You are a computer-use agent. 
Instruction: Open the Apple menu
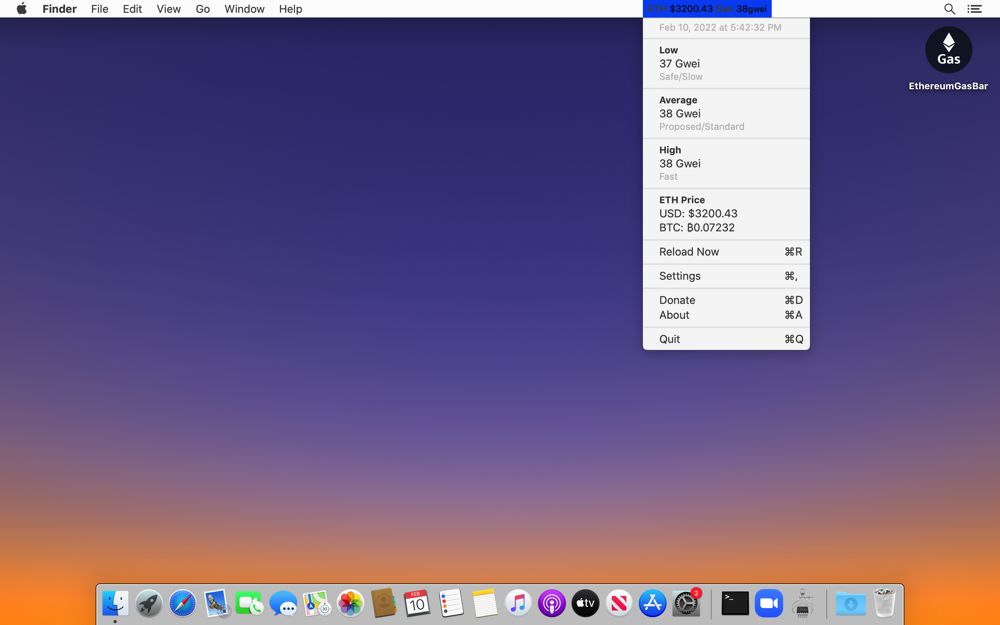click(22, 9)
